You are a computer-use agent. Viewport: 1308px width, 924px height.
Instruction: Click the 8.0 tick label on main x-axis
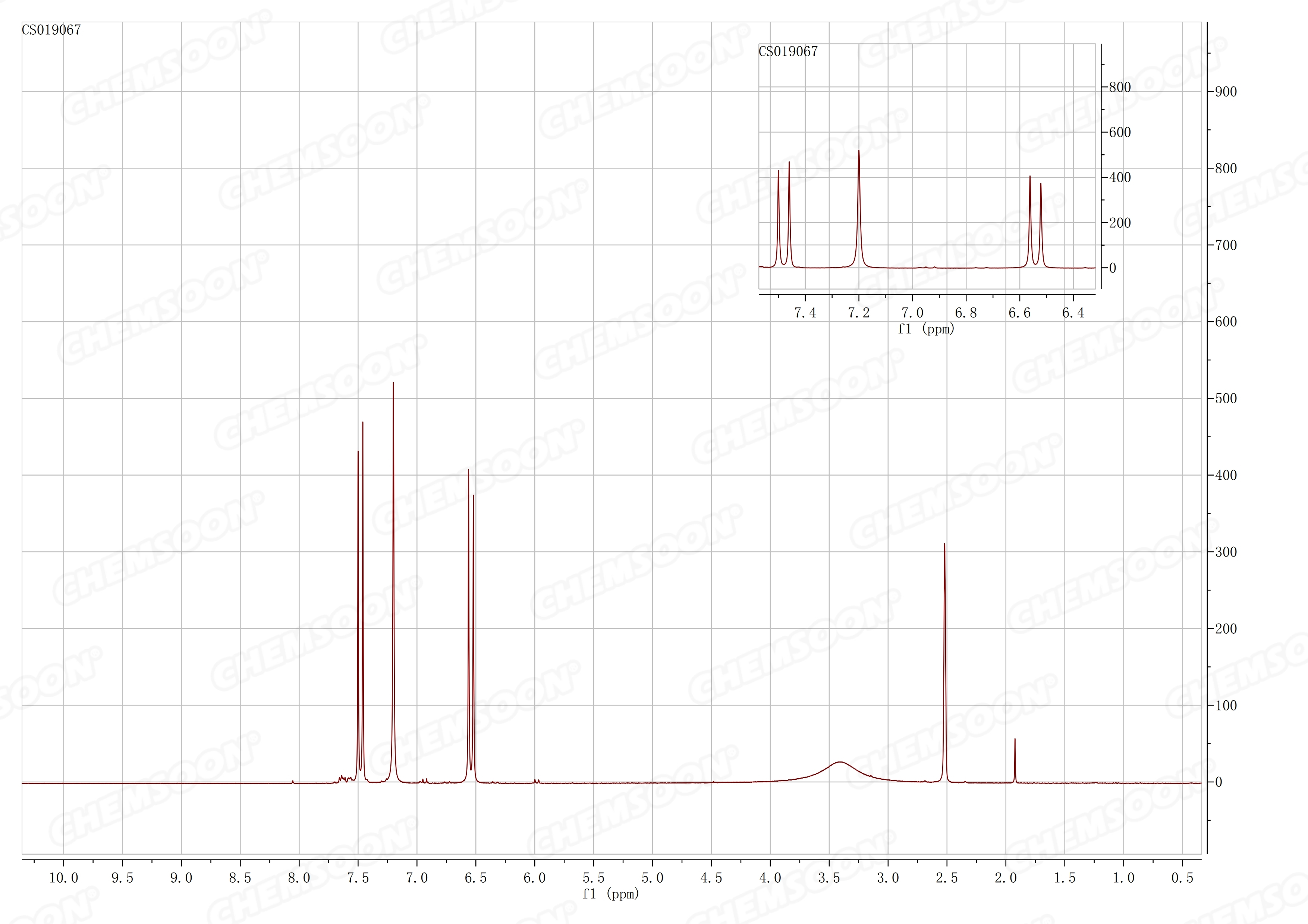(x=299, y=878)
